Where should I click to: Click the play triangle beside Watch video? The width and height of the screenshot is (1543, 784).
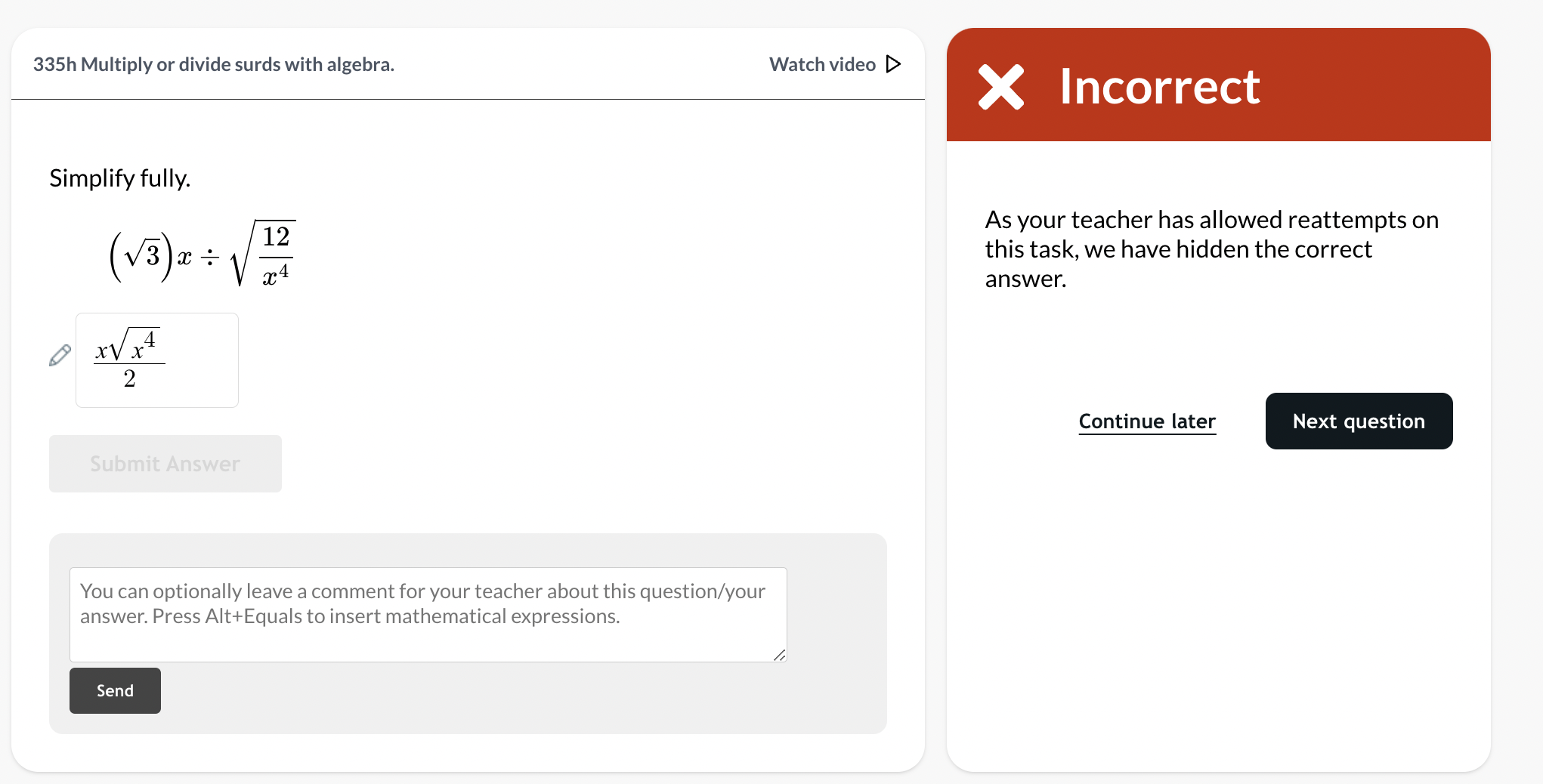(x=893, y=64)
